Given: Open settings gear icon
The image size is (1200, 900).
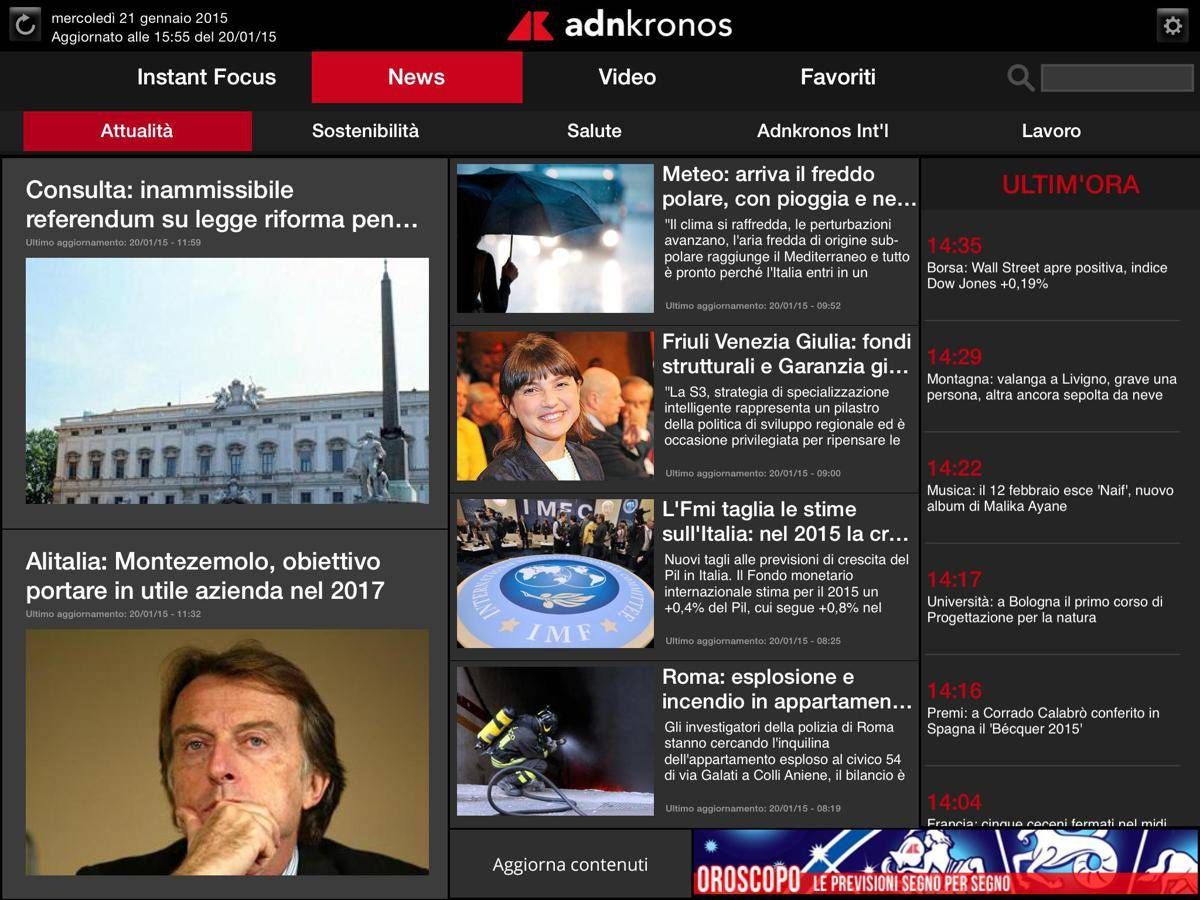Looking at the screenshot, I should [1172, 26].
